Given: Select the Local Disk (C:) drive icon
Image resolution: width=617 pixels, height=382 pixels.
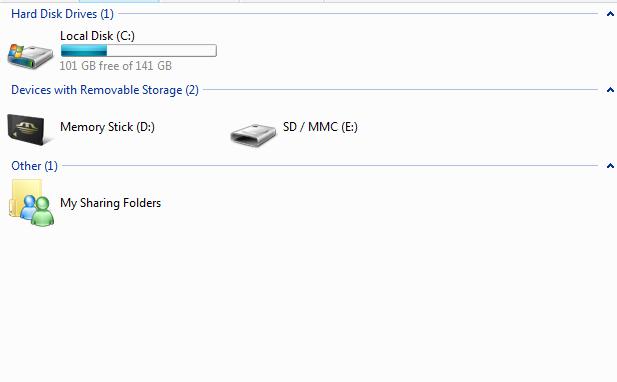Looking at the screenshot, I should tap(30, 57).
